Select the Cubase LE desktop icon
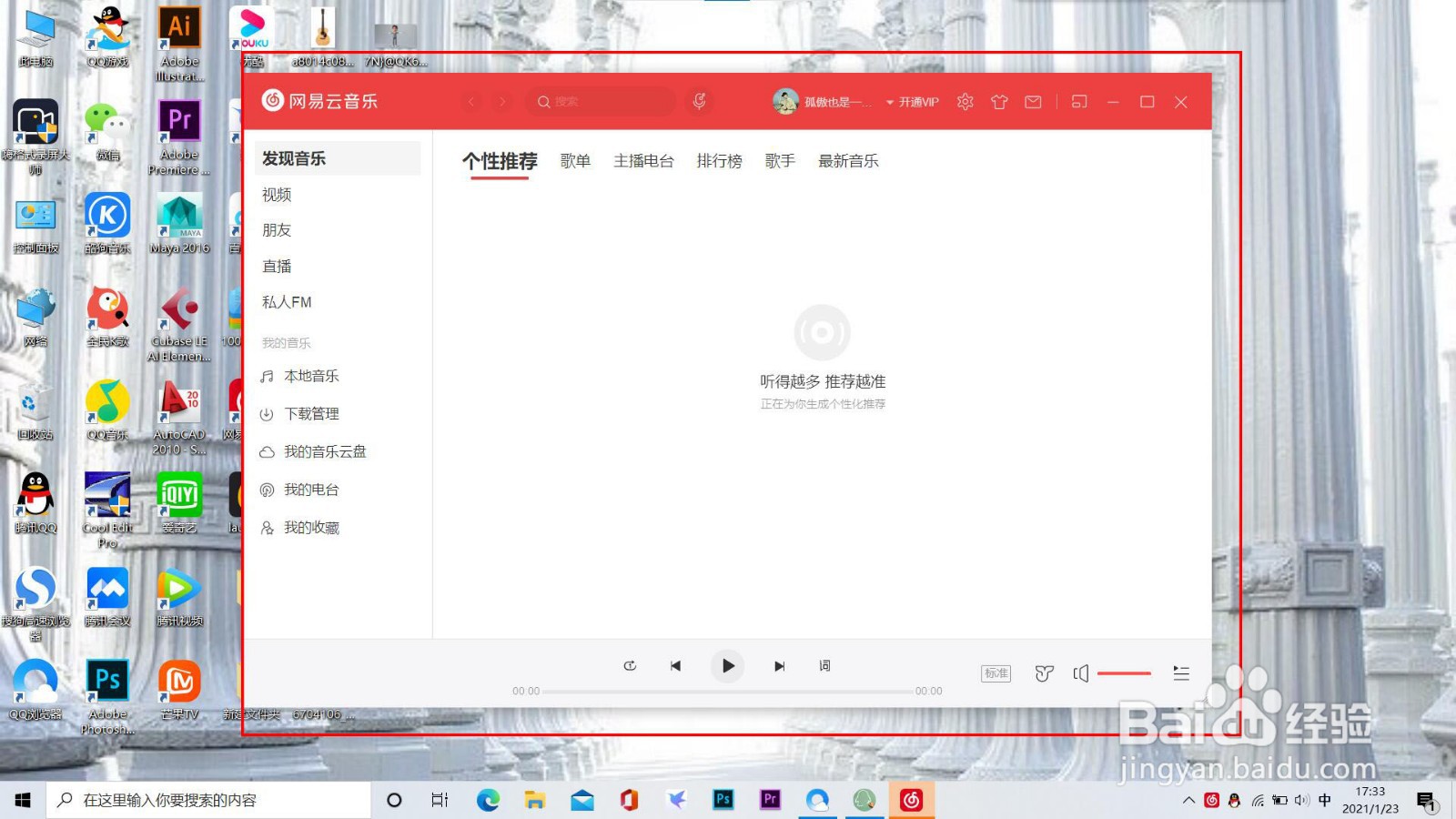This screenshot has height=819, width=1456. [179, 325]
